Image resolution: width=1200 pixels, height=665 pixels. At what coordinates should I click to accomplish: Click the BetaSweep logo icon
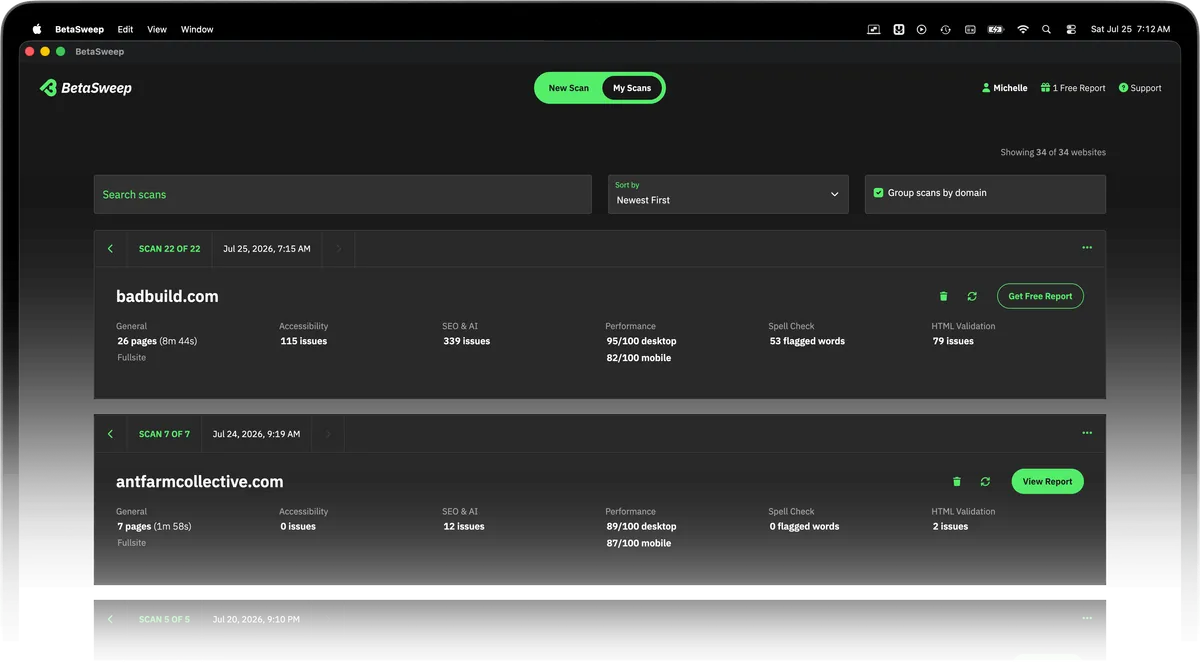[48, 88]
